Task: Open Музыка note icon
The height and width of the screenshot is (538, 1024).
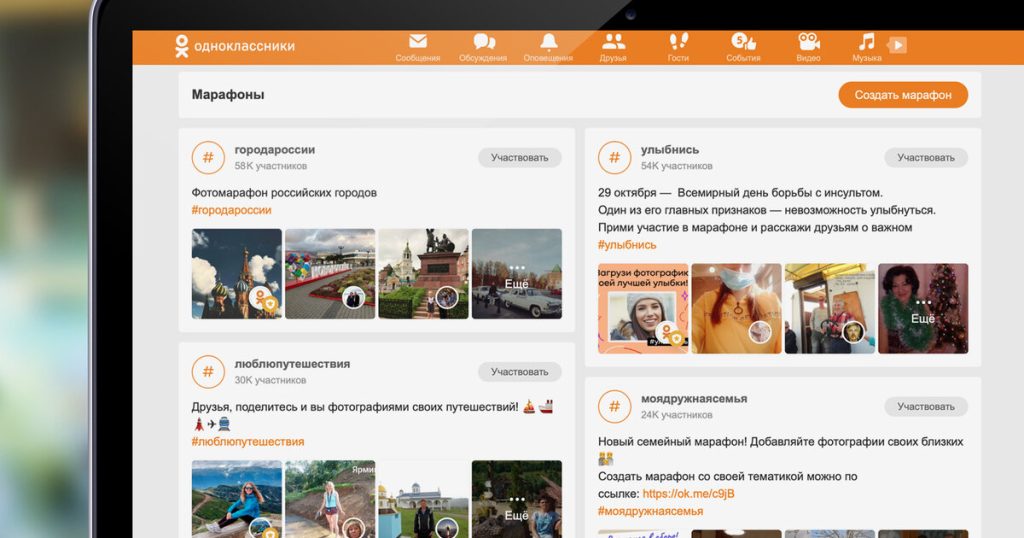Action: click(x=867, y=42)
